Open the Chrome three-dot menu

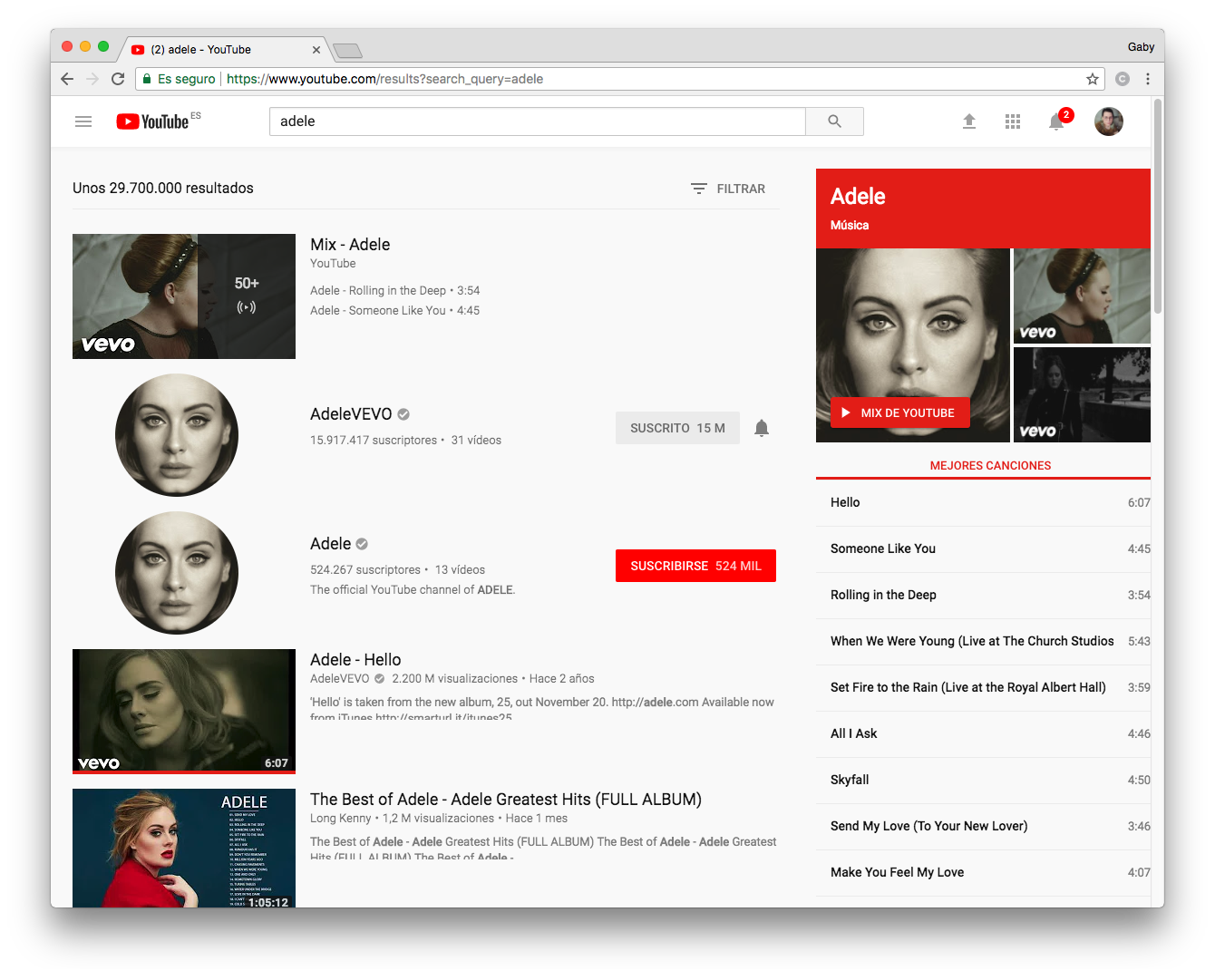pos(1148,79)
